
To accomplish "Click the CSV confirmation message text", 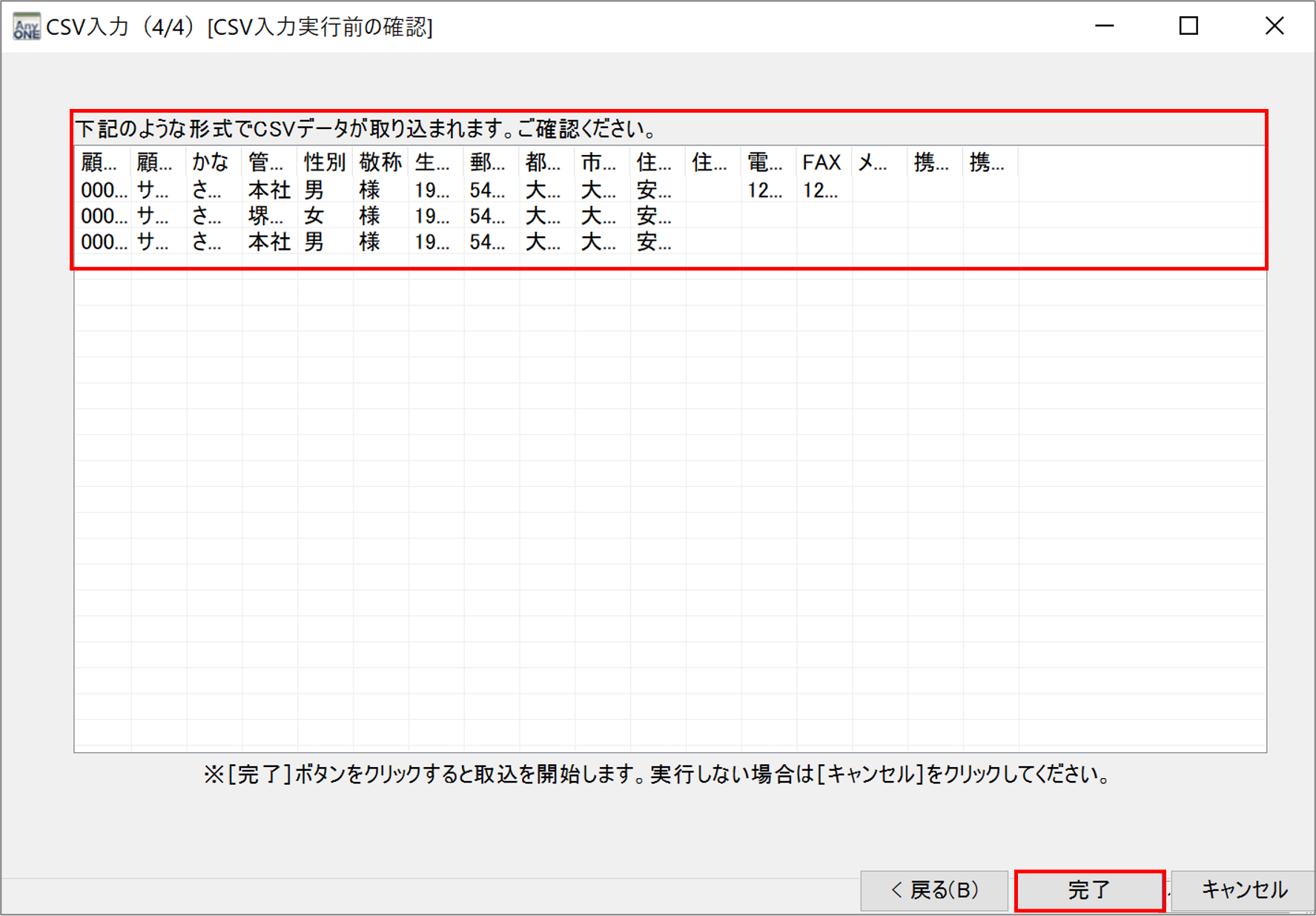I will click(367, 127).
